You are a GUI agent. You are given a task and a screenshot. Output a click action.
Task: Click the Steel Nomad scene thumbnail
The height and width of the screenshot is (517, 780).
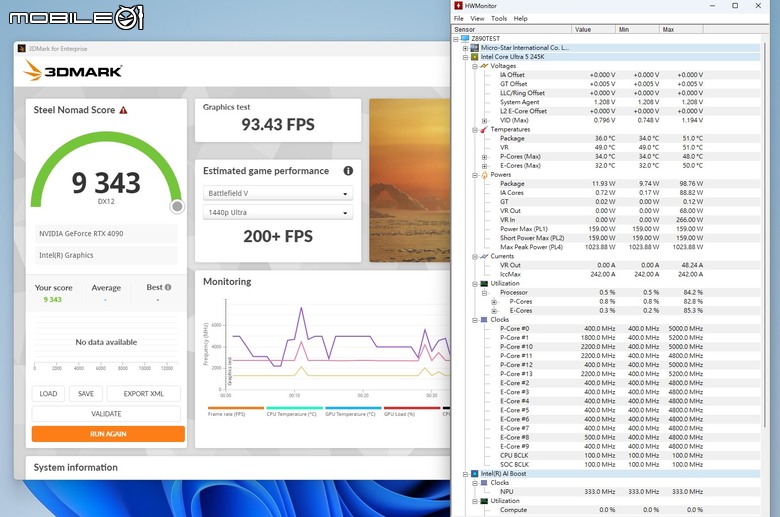click(409, 180)
